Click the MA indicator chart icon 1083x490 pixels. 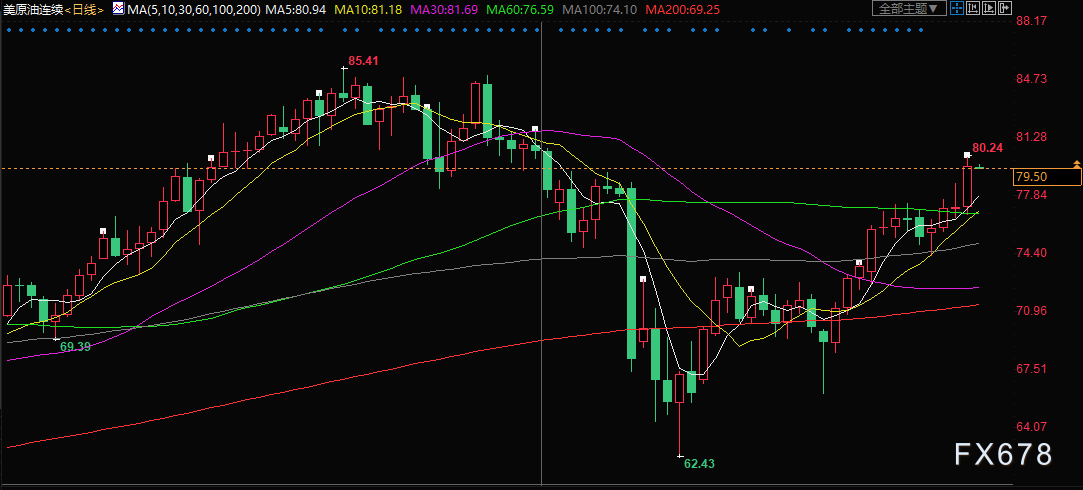pyautogui.click(x=118, y=9)
